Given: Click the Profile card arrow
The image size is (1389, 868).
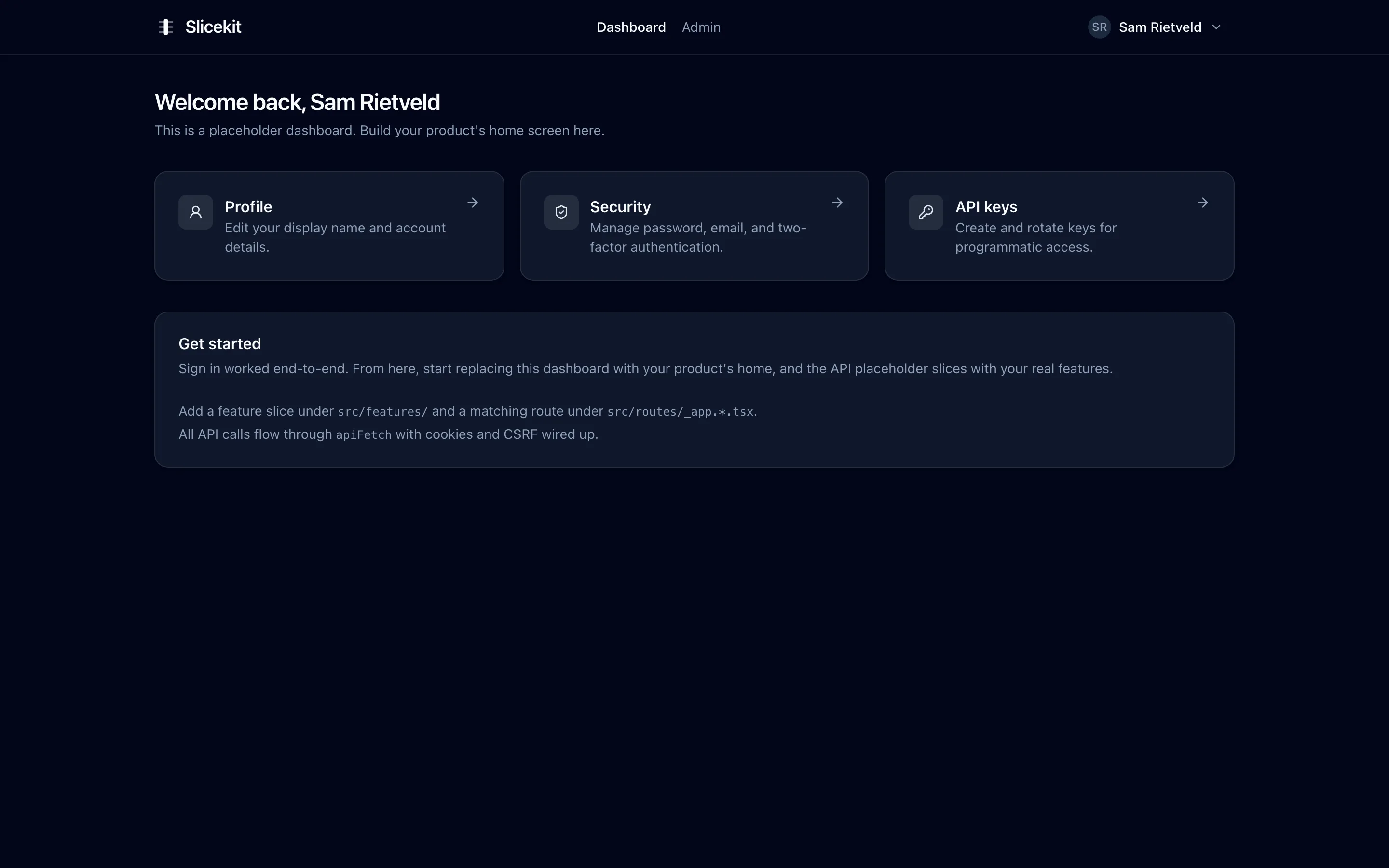Looking at the screenshot, I should (472, 203).
